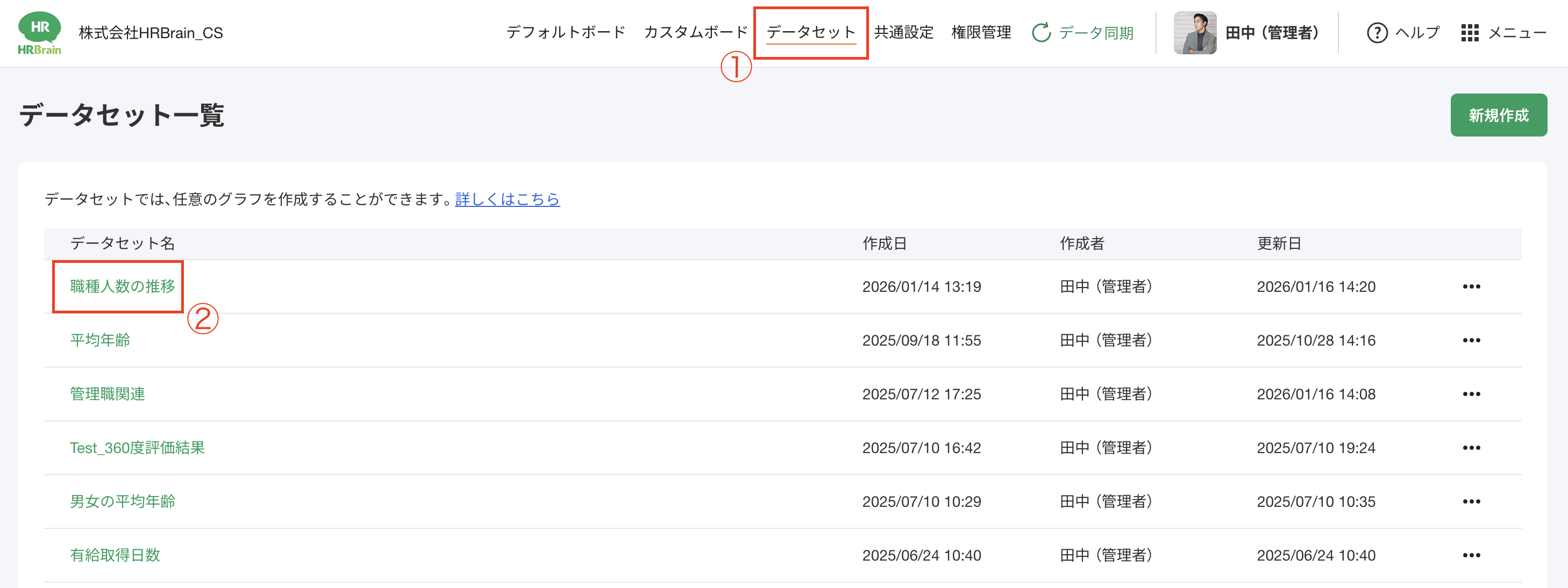Open the メニュー grid icon

tap(1470, 33)
